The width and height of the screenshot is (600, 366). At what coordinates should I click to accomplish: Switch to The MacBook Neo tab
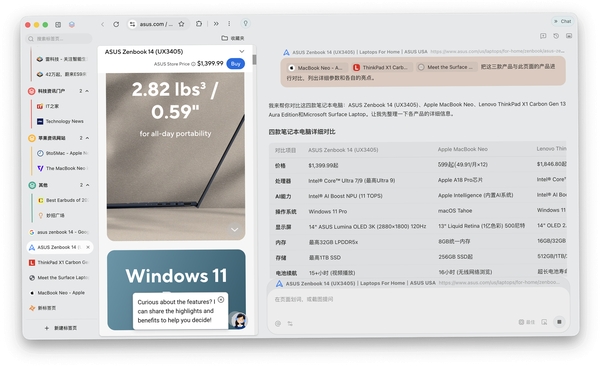coord(63,168)
